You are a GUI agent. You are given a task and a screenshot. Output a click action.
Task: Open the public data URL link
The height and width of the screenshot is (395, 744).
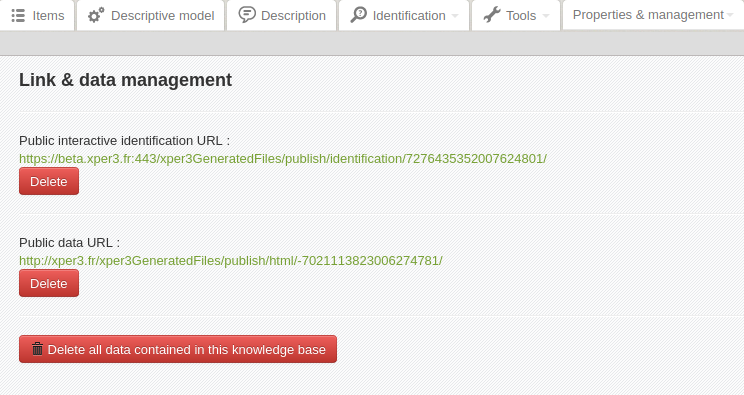click(x=231, y=261)
